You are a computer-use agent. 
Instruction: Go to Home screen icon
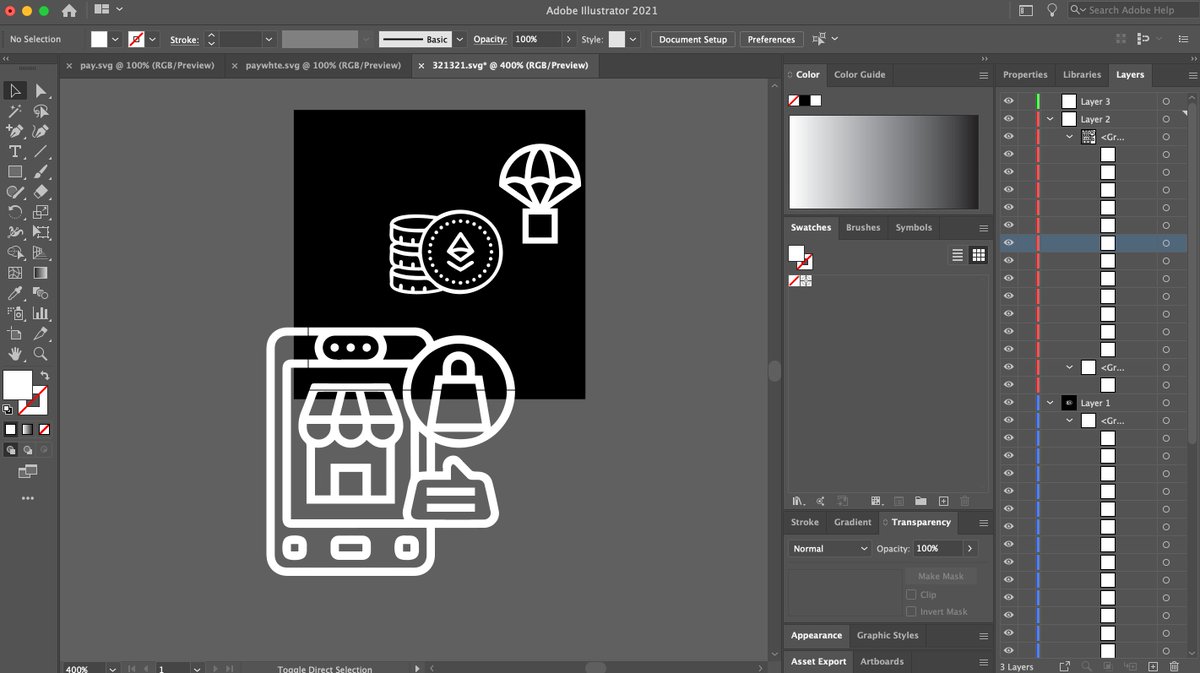pyautogui.click(x=69, y=11)
